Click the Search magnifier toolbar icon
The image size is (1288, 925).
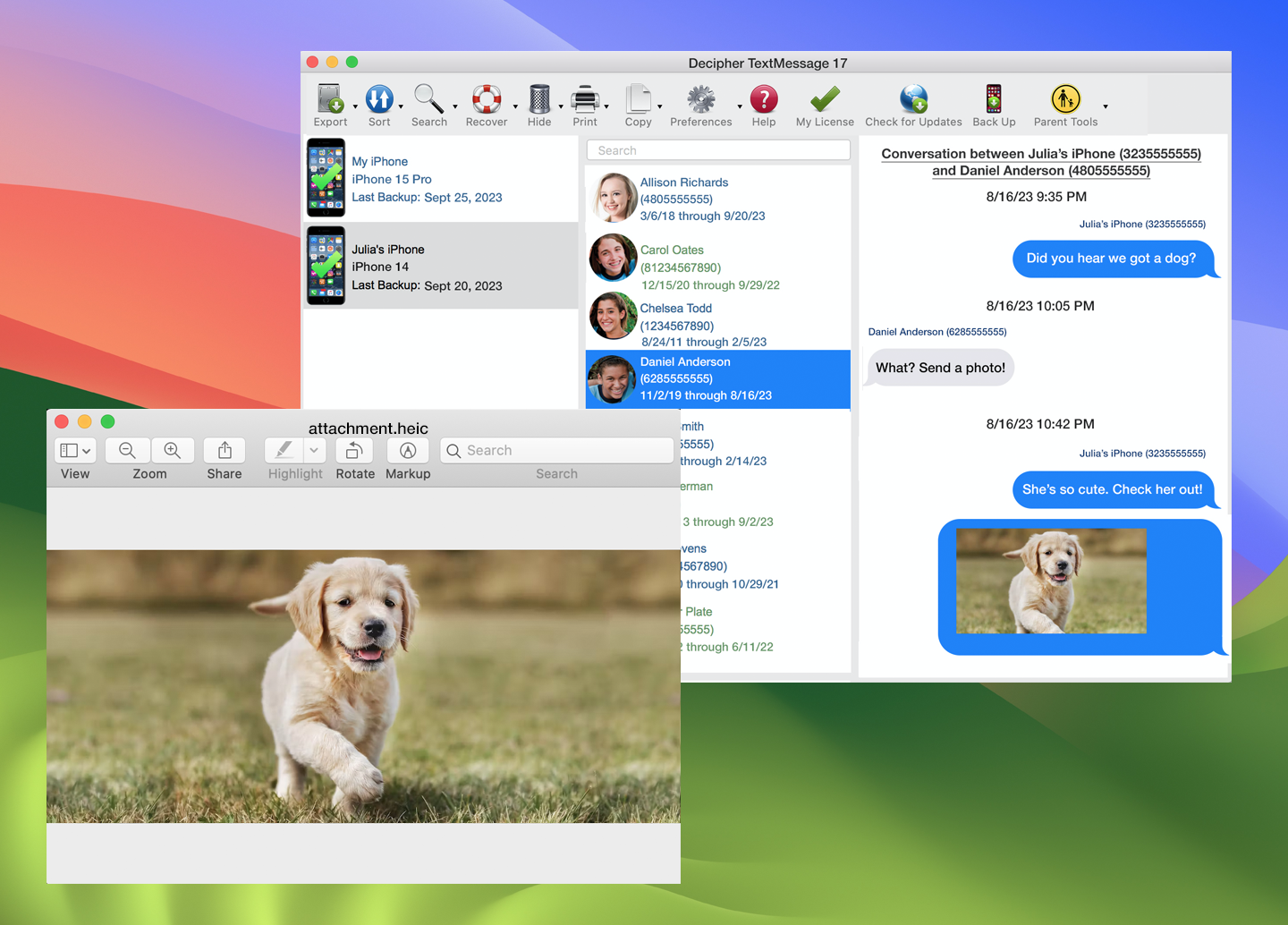pos(428,98)
